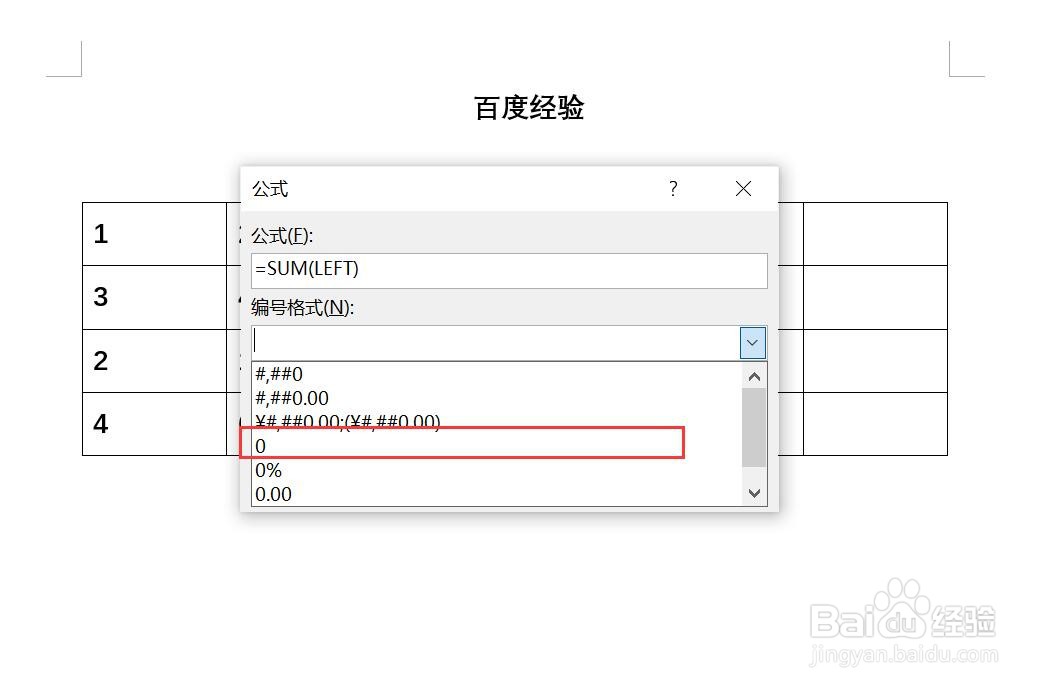Click the 百度经验 document title

(529, 108)
